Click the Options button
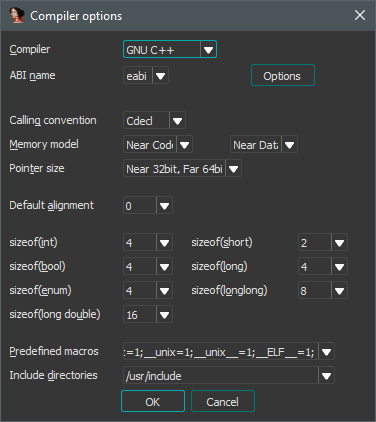Image resolution: width=376 pixels, height=422 pixels. pos(283,75)
